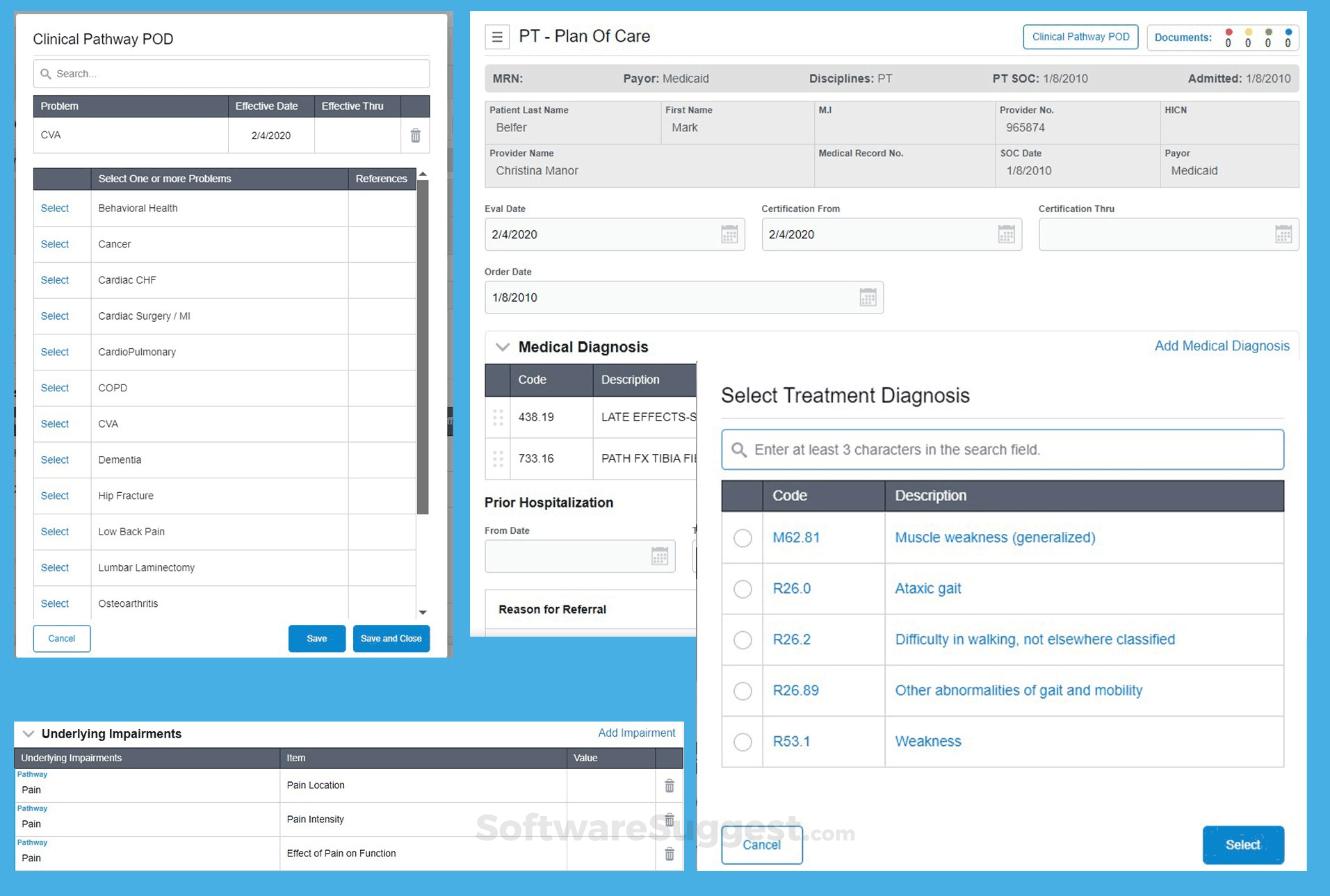Click Save and Close in Clinical Pathway POD
This screenshot has height=896, width=1330.
coord(391,638)
